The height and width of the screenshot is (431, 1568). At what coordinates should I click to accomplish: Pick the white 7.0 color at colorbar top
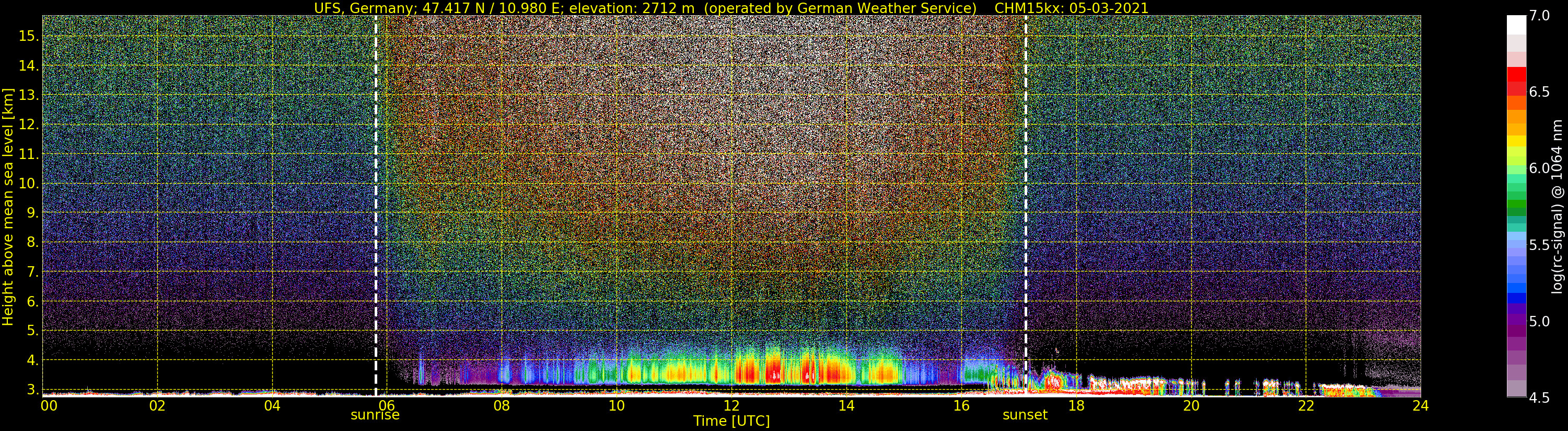[x=1516, y=25]
